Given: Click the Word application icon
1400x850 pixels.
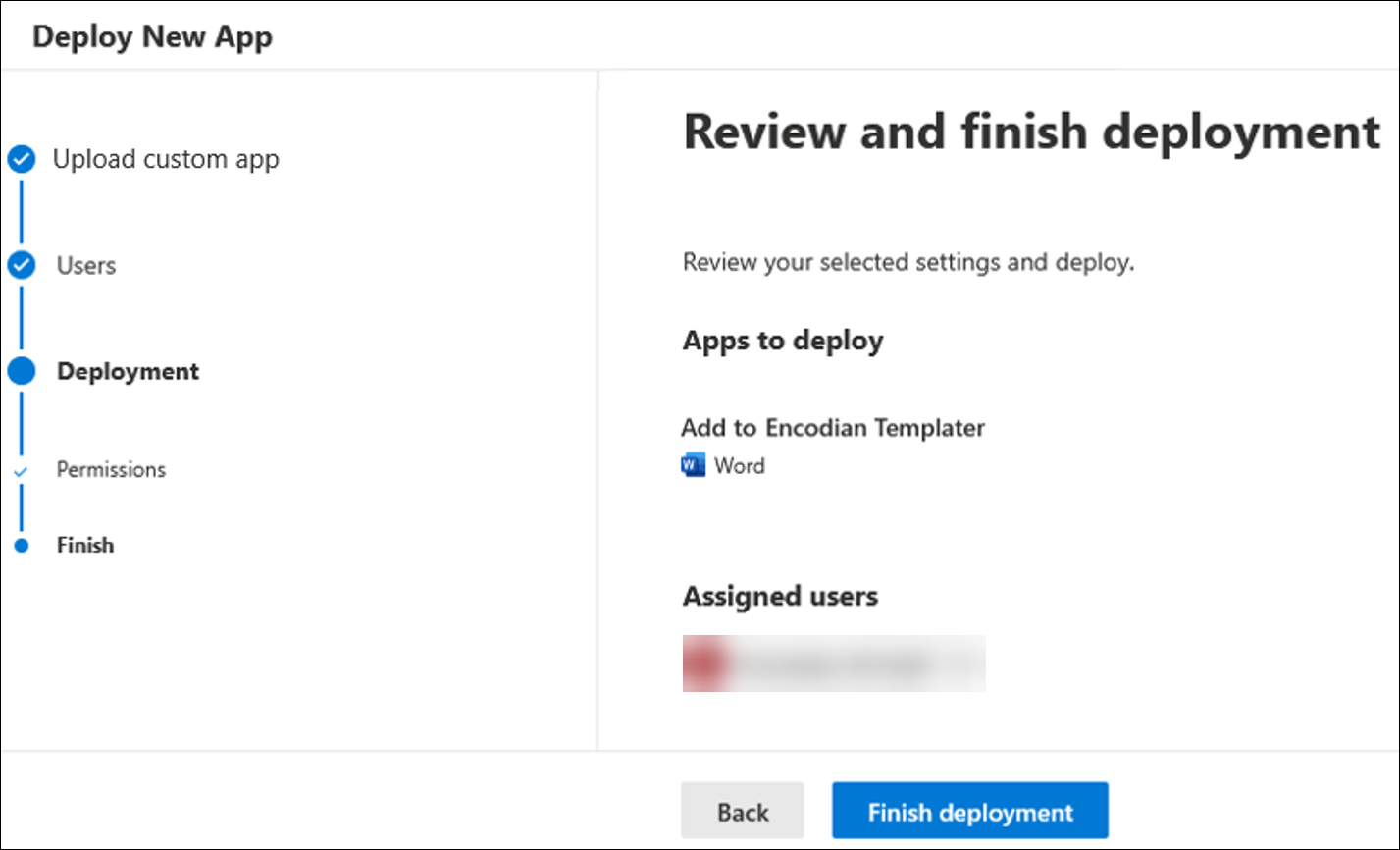Looking at the screenshot, I should (x=693, y=465).
